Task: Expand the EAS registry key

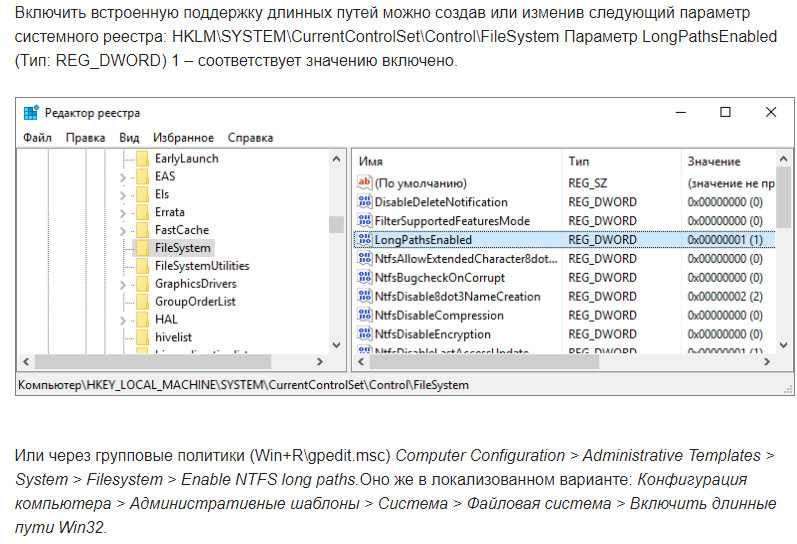Action: click(123, 177)
